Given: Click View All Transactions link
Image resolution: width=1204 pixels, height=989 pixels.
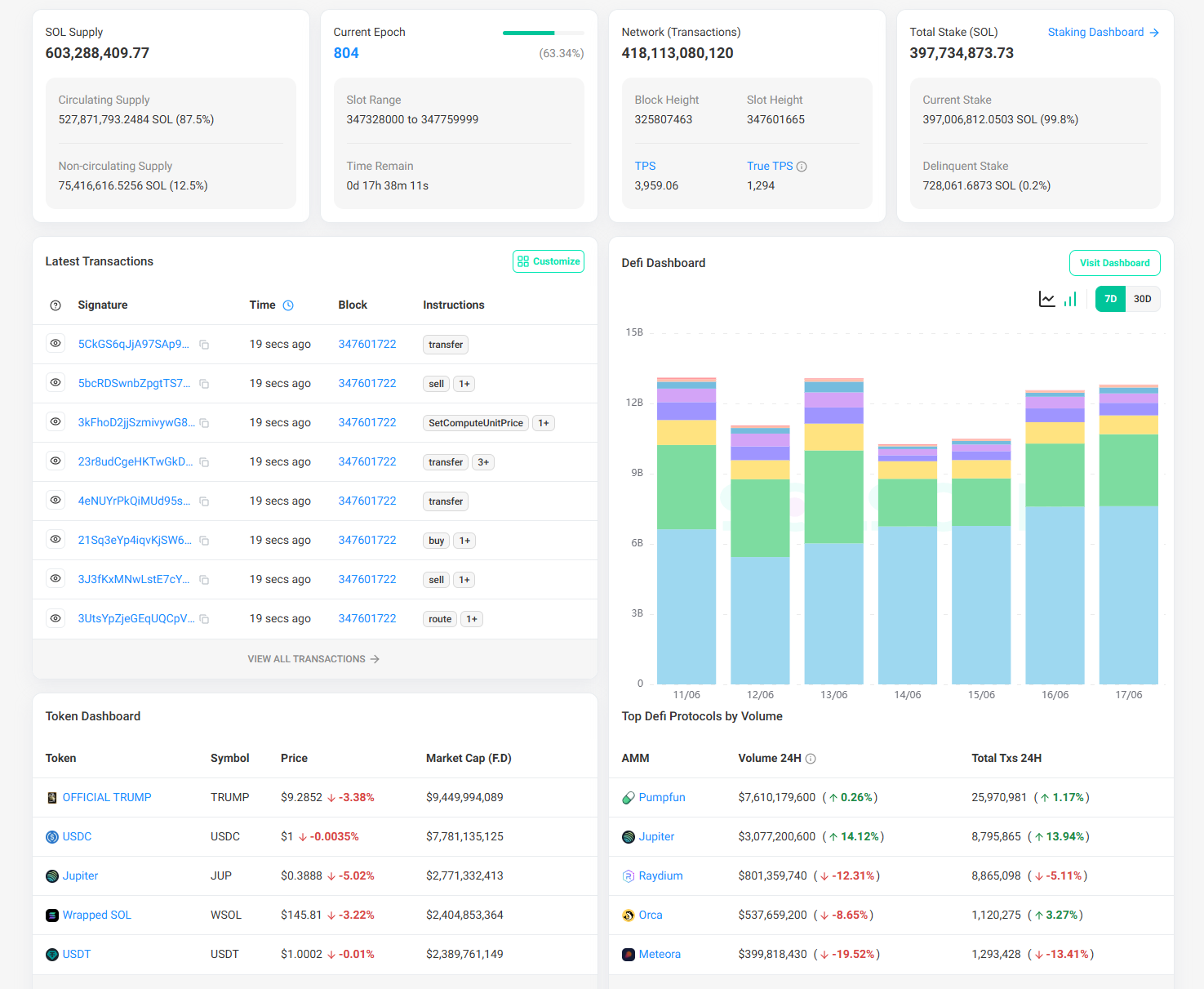Looking at the screenshot, I should coord(314,659).
